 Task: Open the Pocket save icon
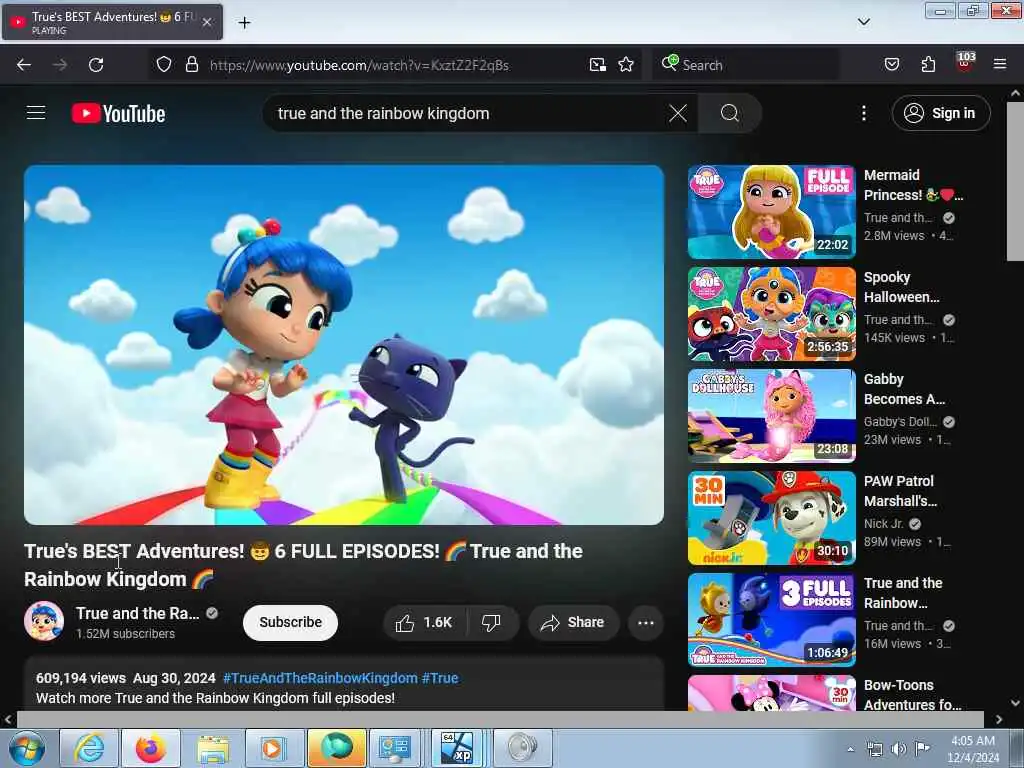pyautogui.click(x=892, y=65)
